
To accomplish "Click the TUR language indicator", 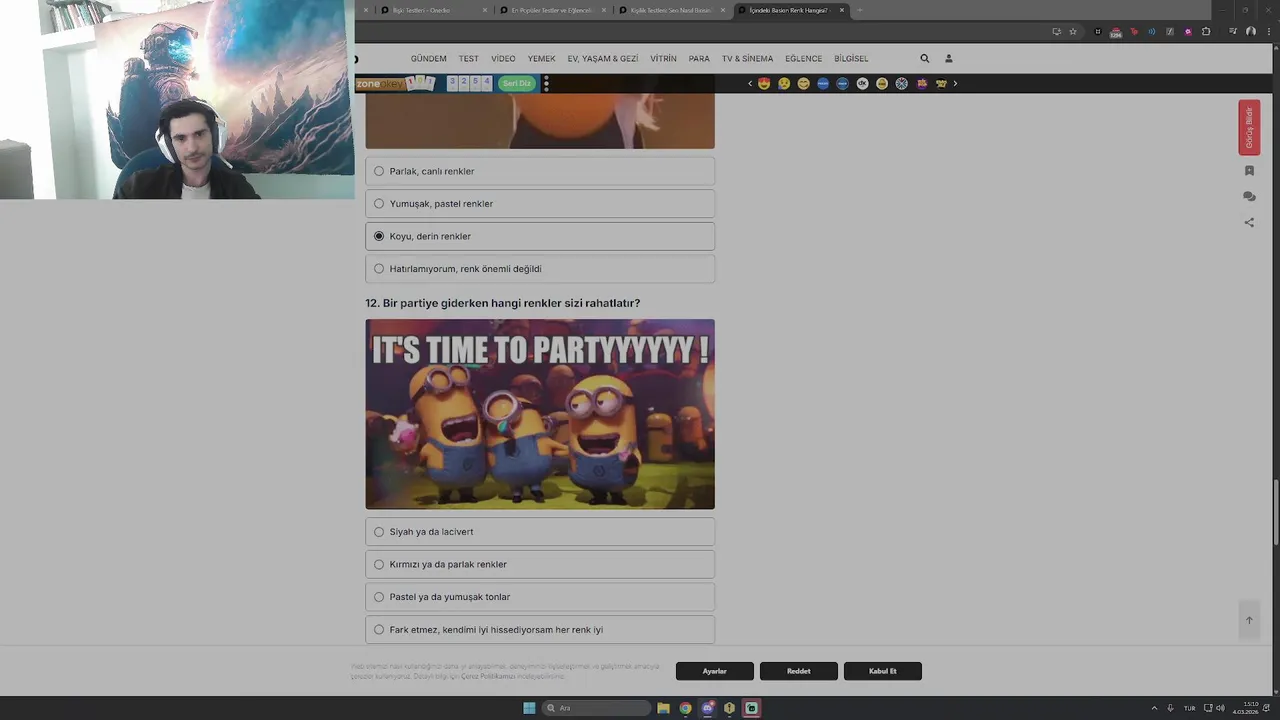I will [1189, 708].
